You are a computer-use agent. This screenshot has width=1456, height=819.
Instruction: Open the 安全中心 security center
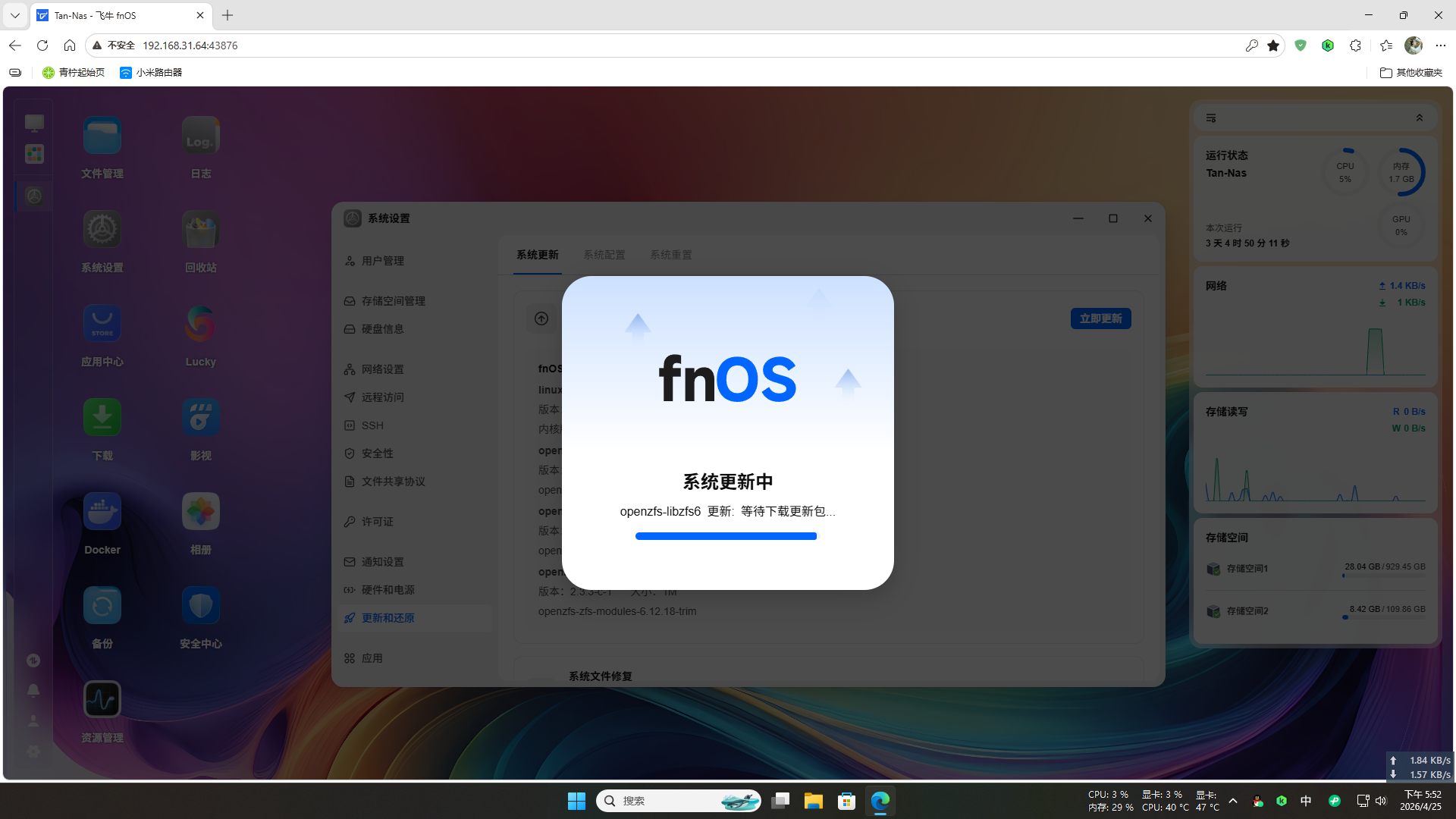pyautogui.click(x=200, y=606)
